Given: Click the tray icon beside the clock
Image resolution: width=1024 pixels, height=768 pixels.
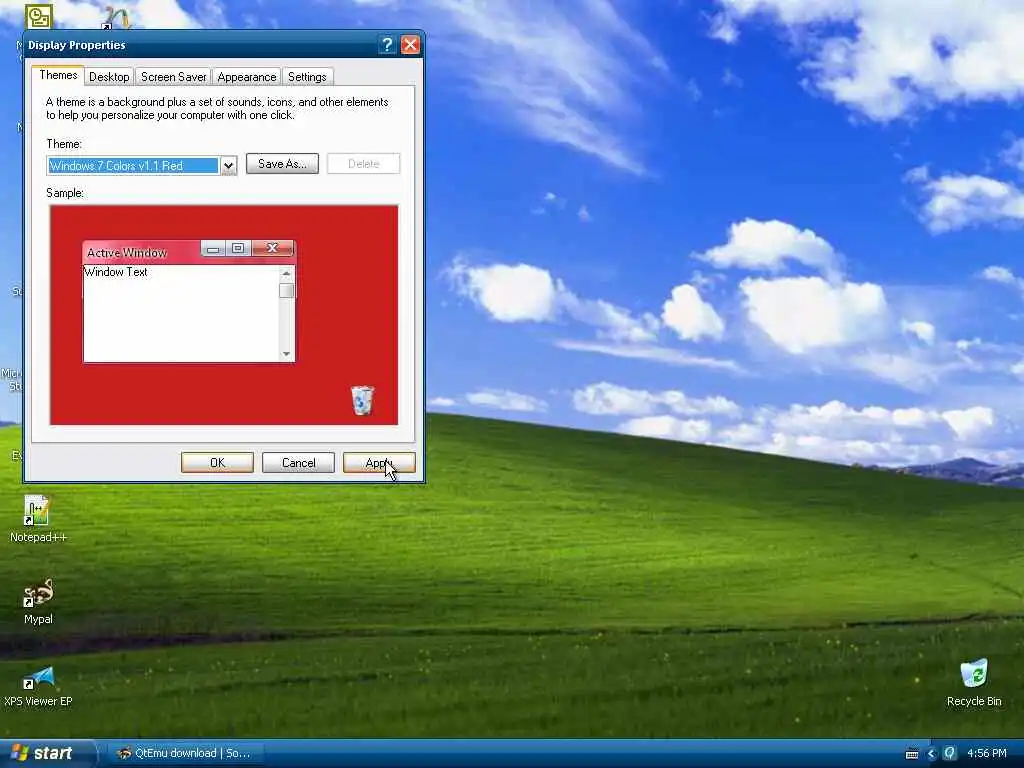Looking at the screenshot, I should (x=950, y=753).
